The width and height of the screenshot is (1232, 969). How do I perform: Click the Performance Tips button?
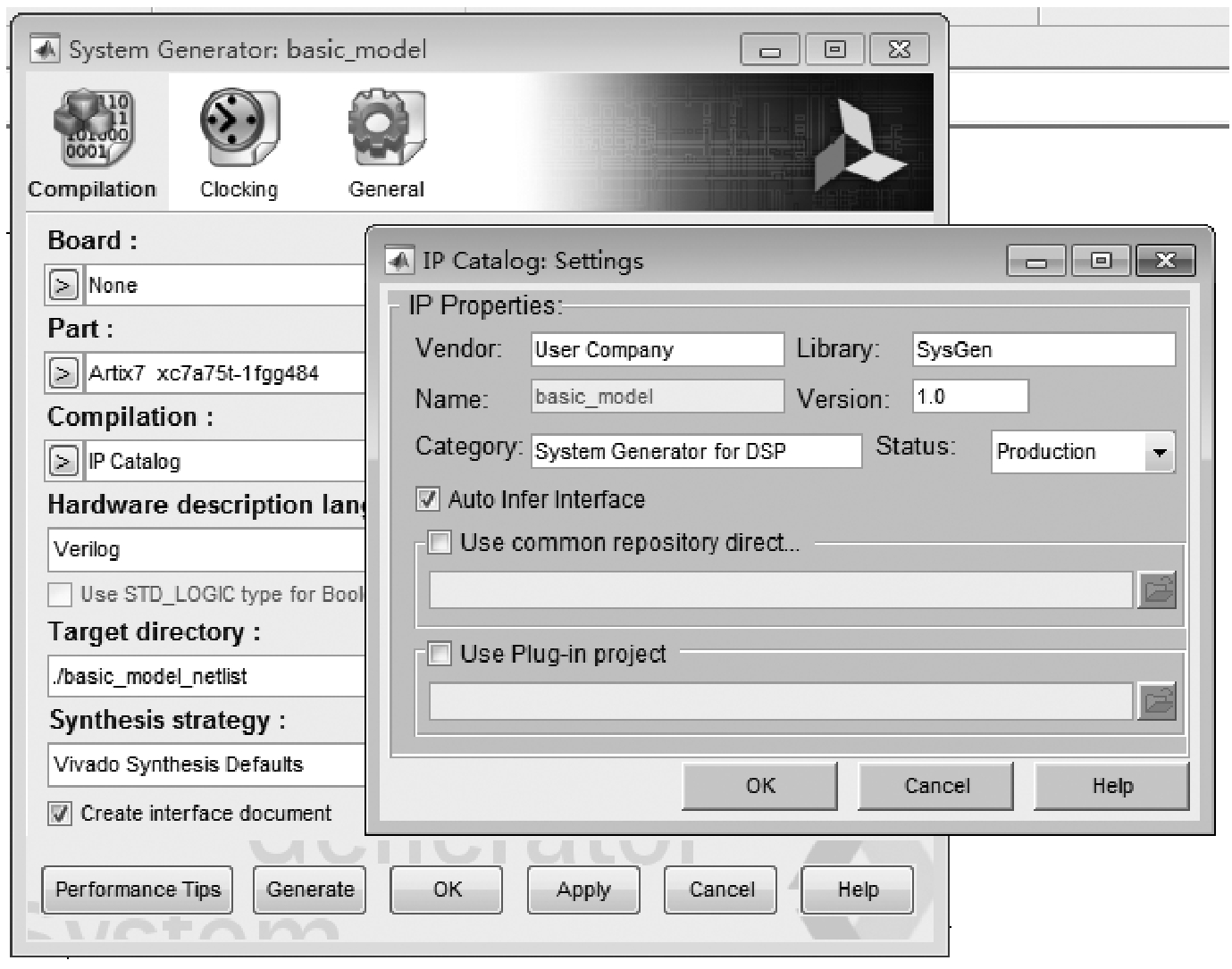pos(138,890)
